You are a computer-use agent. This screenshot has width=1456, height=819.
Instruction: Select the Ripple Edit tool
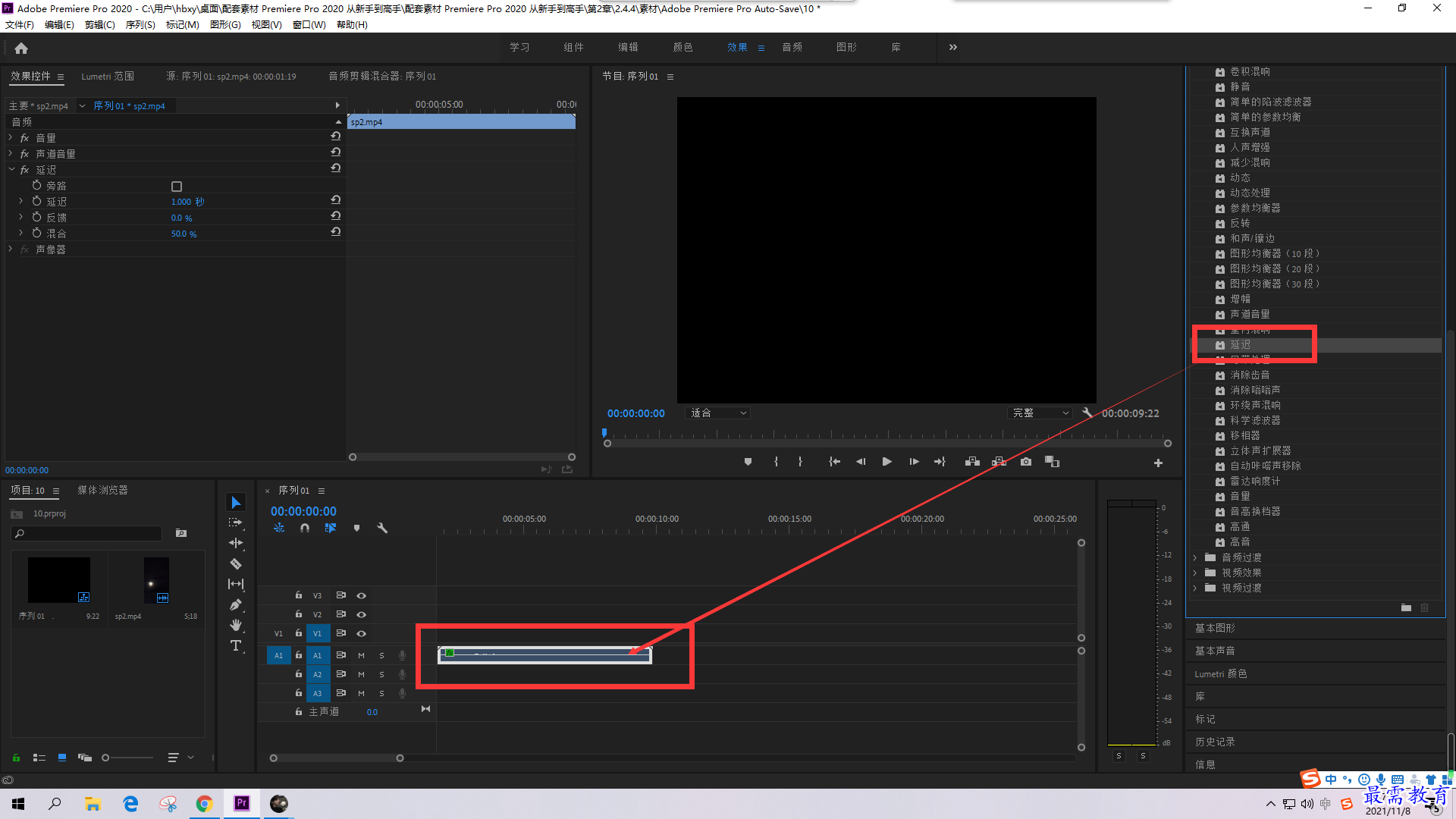tap(236, 543)
